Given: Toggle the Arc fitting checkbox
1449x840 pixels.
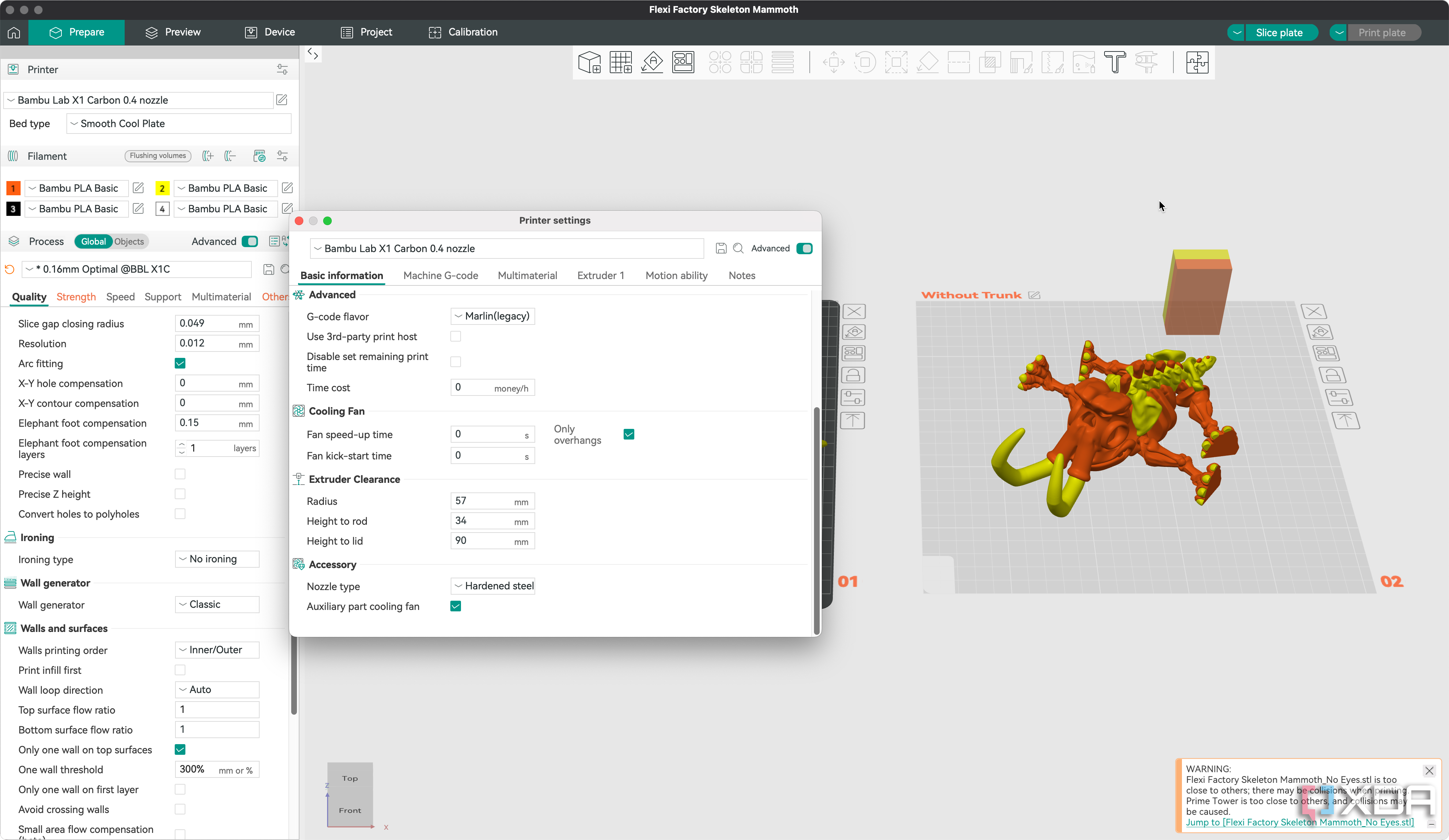Looking at the screenshot, I should coord(180,363).
